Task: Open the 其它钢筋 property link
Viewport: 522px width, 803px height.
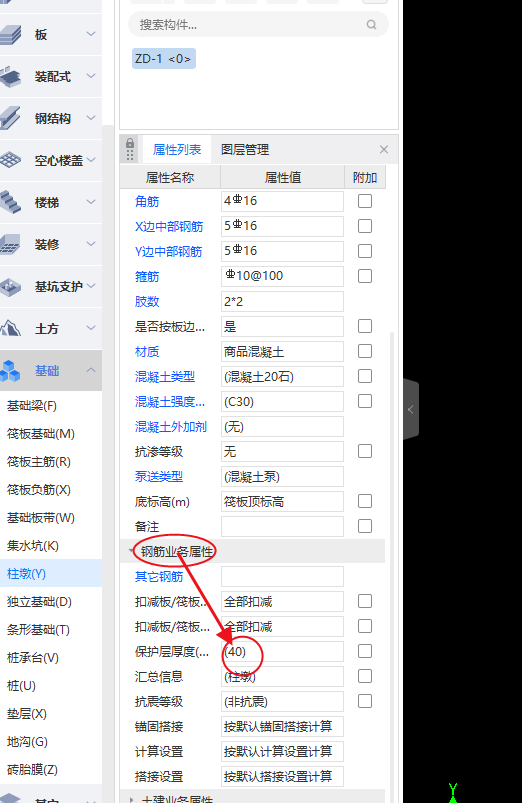Action: coord(159,577)
